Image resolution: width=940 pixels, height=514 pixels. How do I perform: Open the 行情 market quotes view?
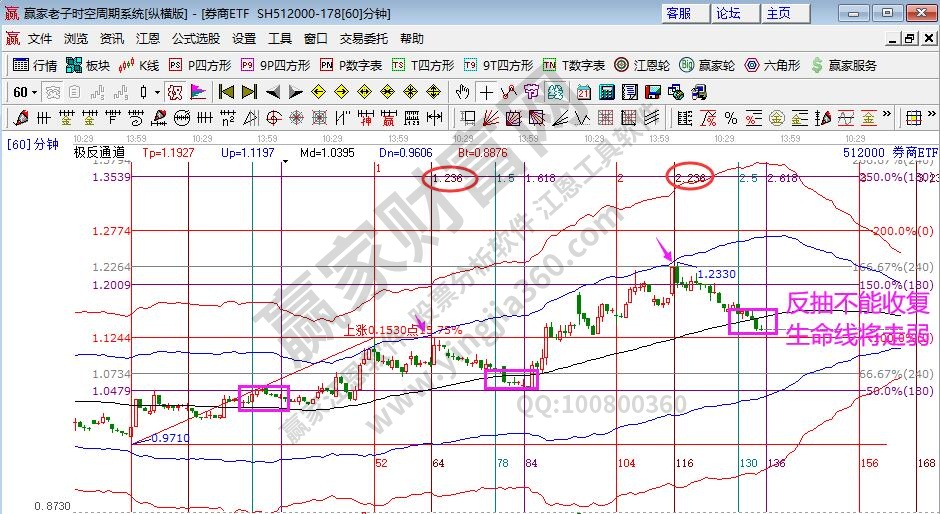35,65
